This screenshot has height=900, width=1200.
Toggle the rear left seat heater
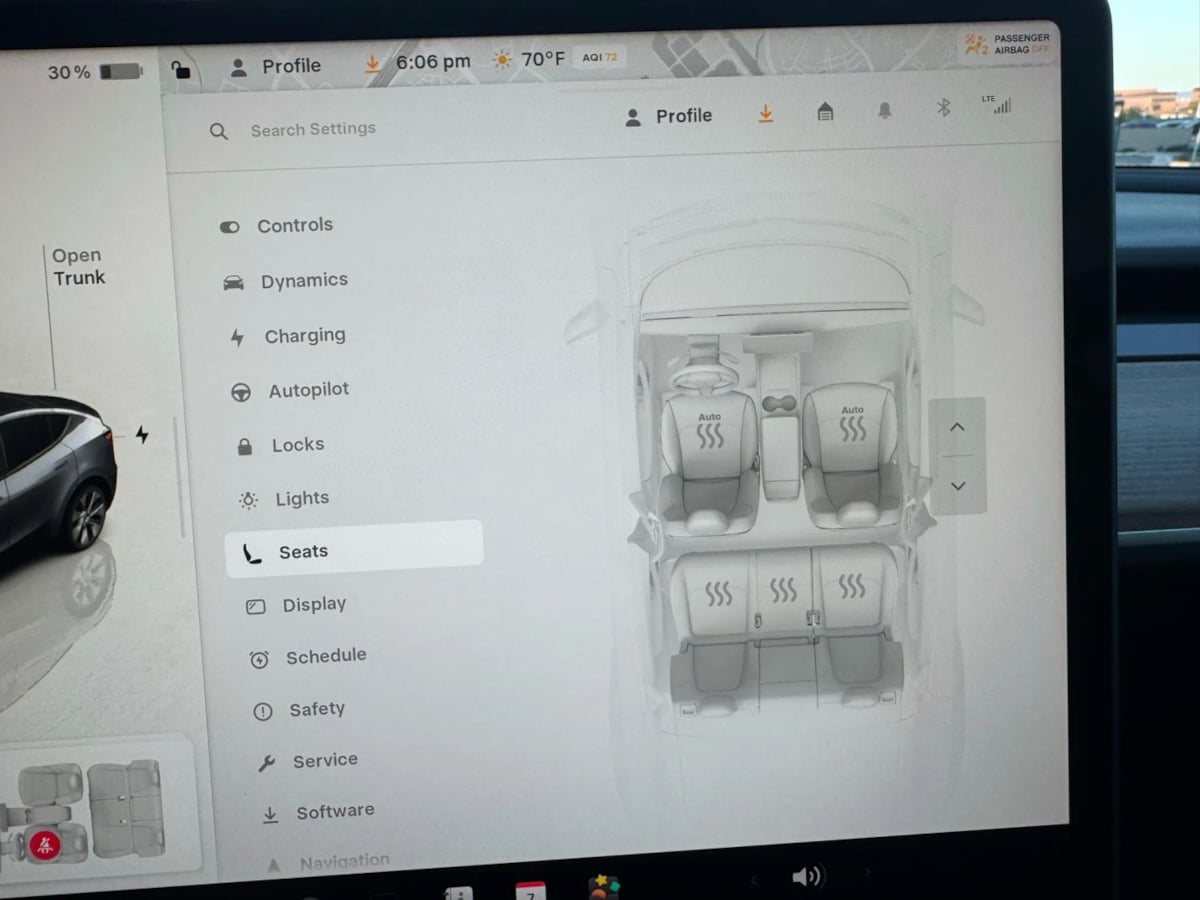coord(718,593)
